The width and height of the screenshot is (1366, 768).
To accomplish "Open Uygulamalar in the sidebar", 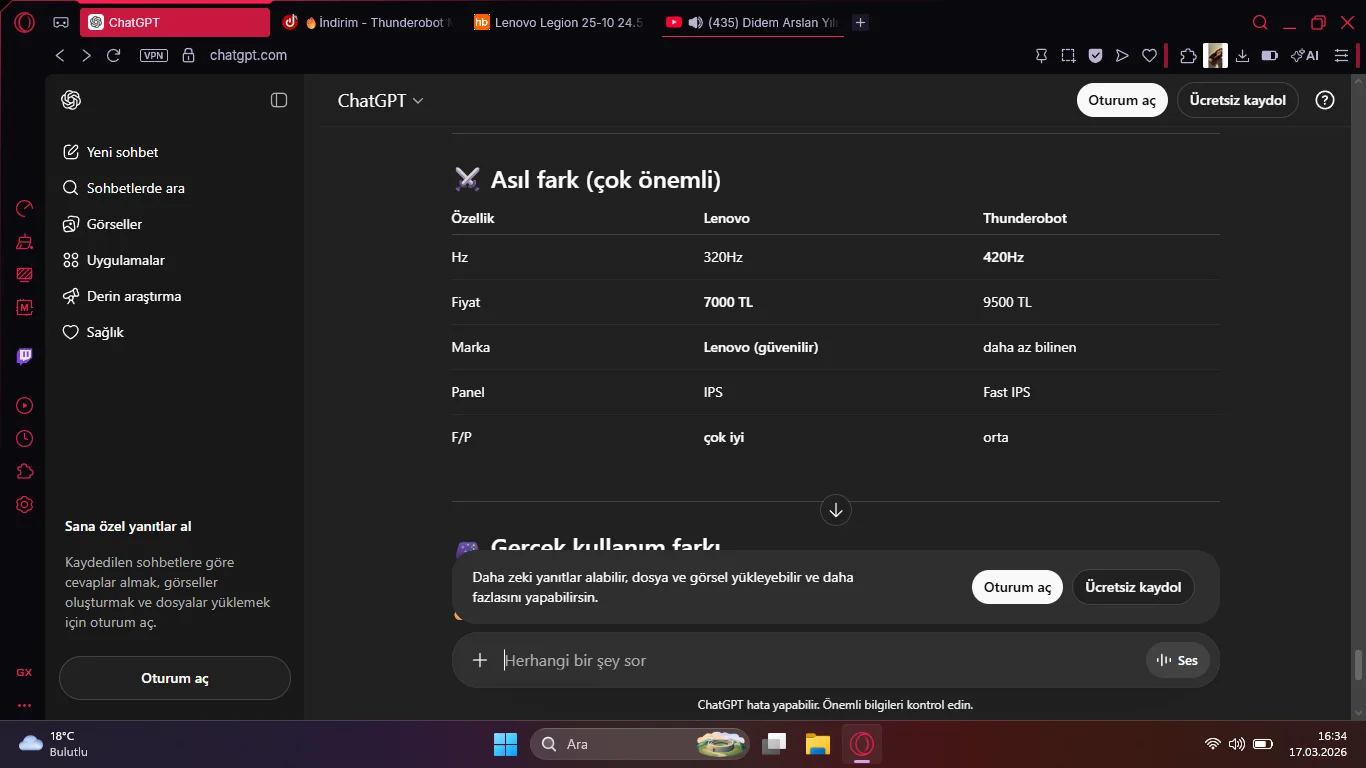I will 175,260.
